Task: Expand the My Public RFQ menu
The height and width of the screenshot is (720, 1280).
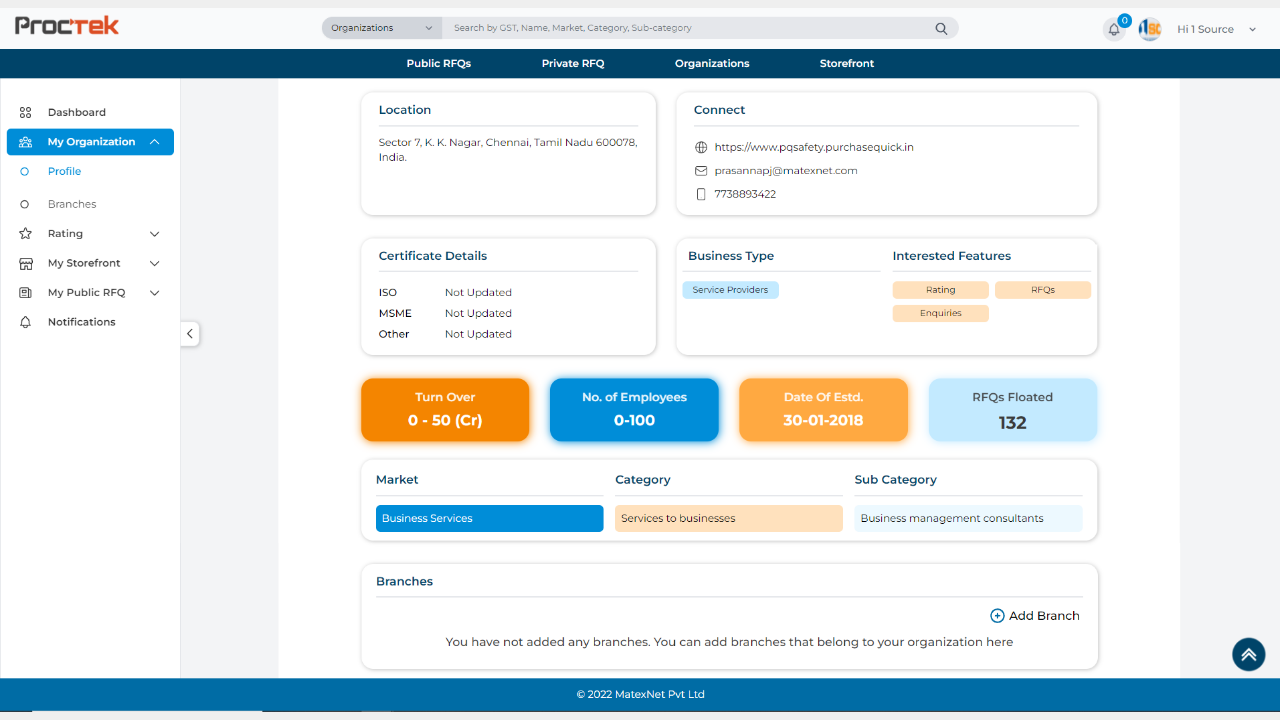Action: pyautogui.click(x=154, y=293)
